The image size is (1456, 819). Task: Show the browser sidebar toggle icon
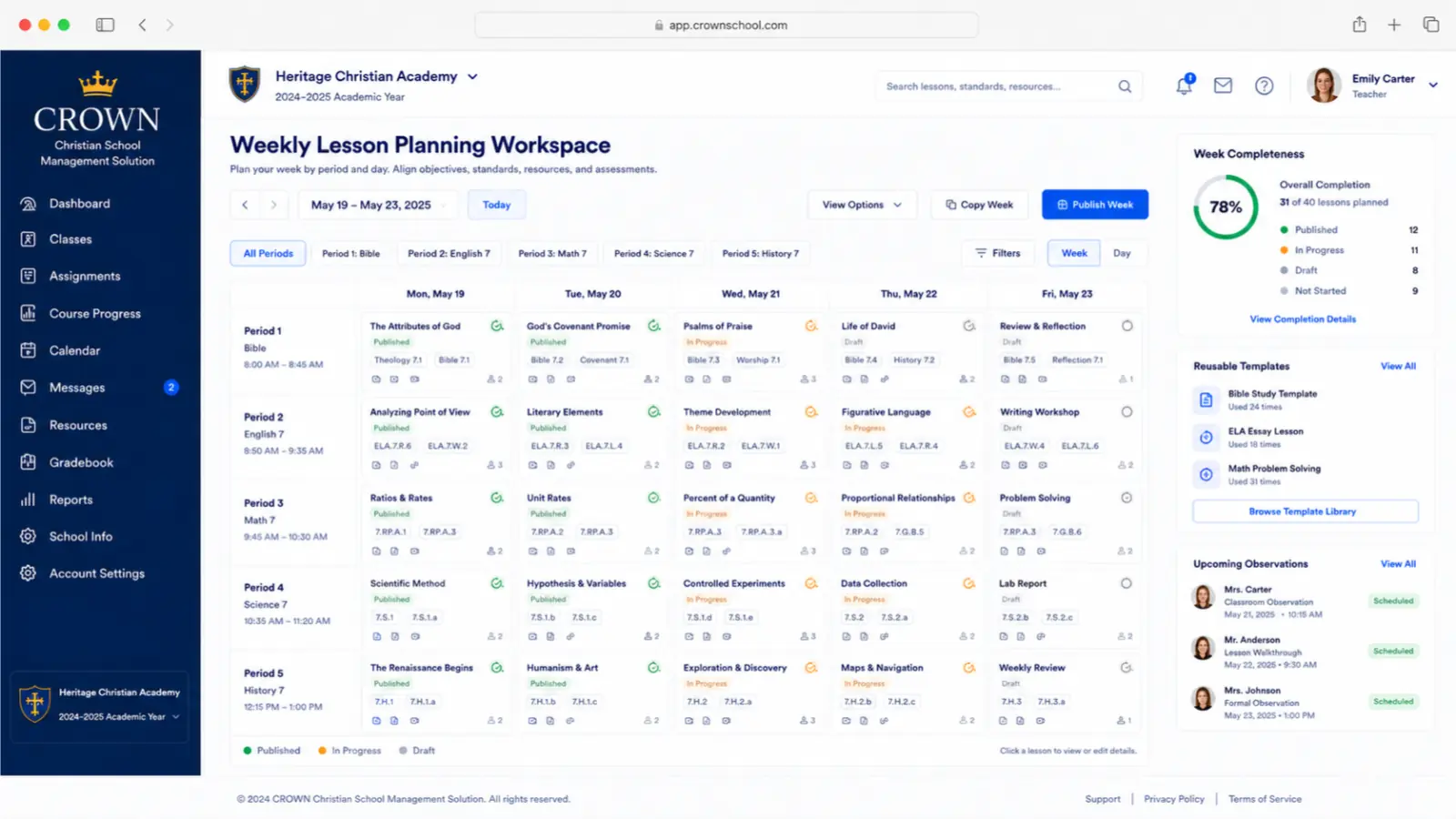[106, 25]
